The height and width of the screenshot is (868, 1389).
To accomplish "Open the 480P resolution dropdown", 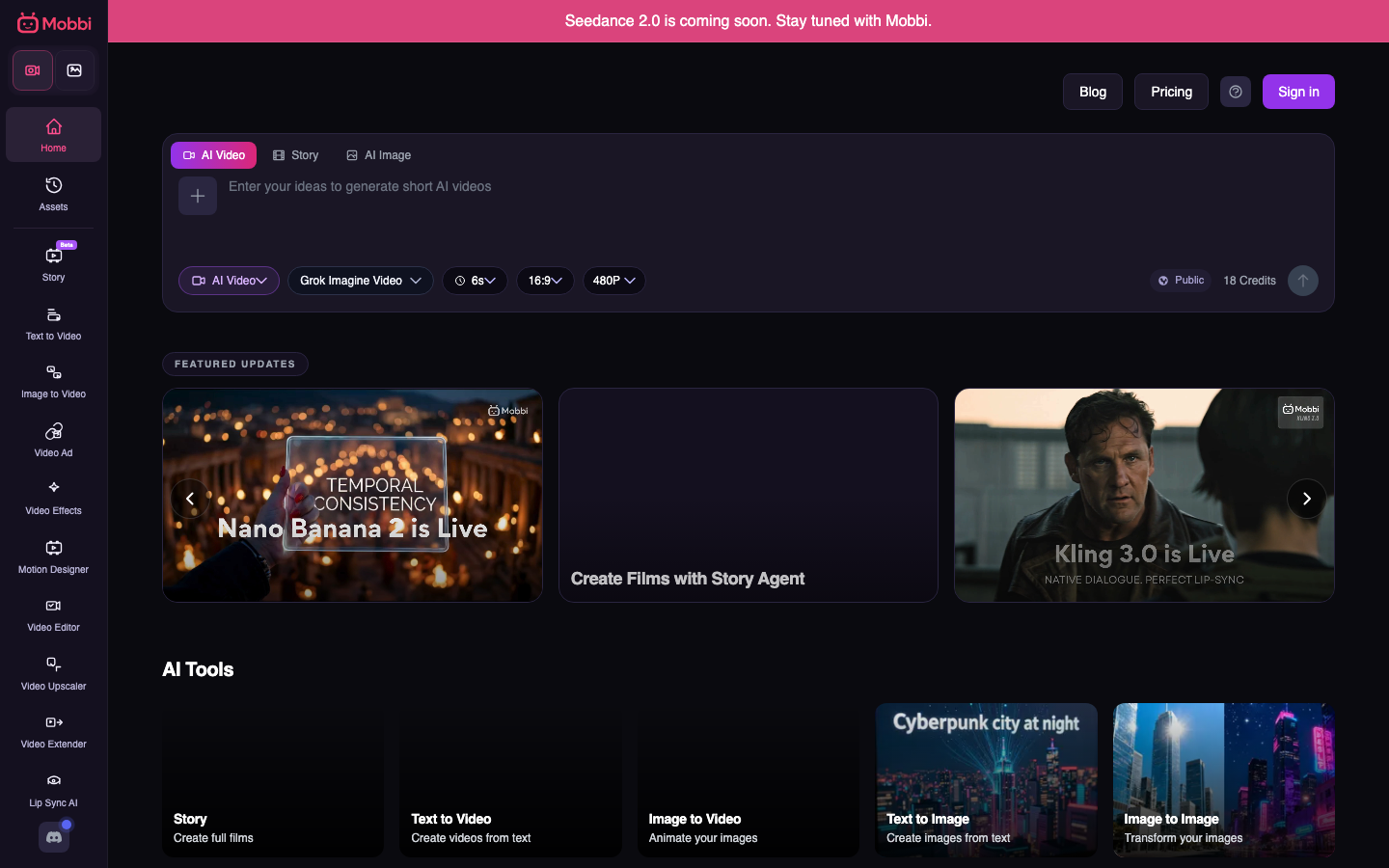I will (x=613, y=281).
